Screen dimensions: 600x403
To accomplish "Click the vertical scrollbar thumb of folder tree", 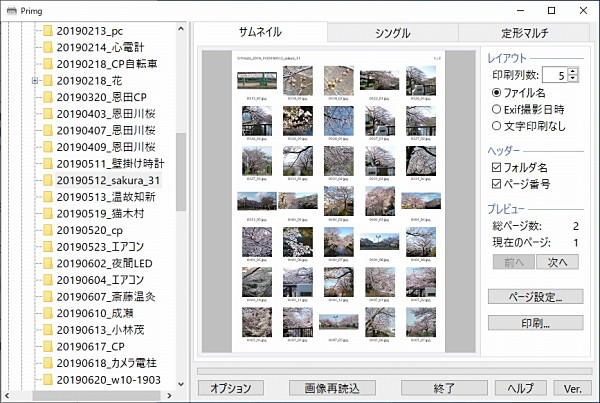I will pos(181,172).
